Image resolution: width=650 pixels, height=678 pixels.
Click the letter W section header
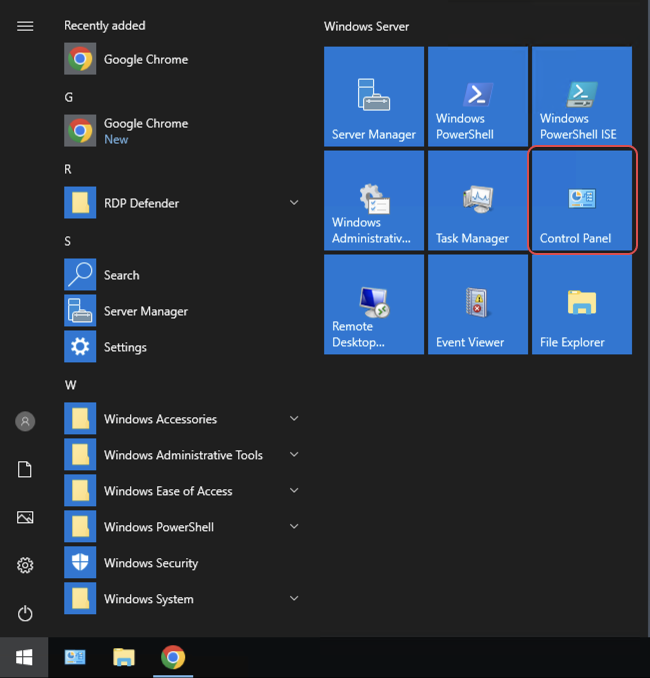70,385
